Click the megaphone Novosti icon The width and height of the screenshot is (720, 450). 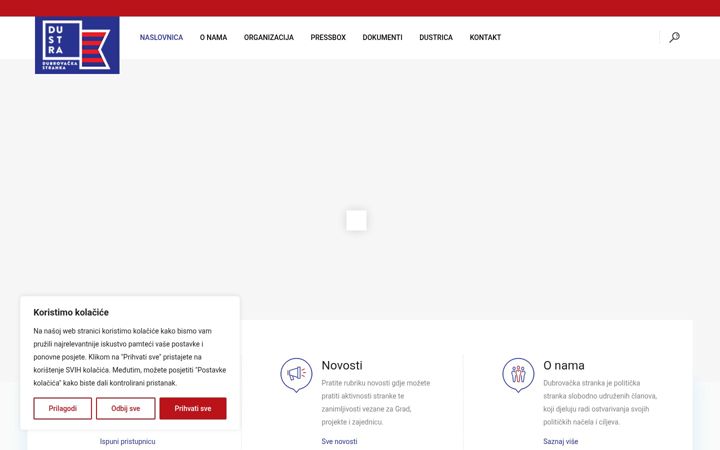pyautogui.click(x=296, y=375)
